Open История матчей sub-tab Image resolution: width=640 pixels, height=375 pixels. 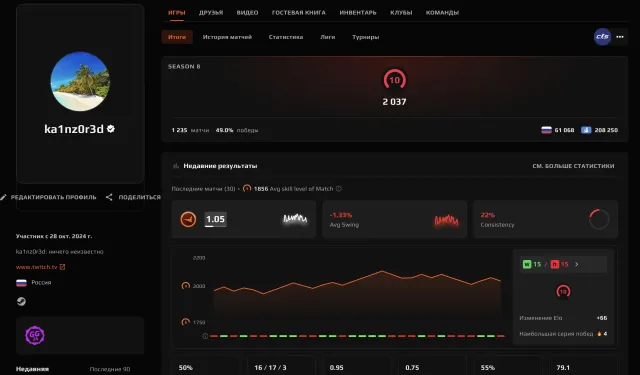(227, 37)
